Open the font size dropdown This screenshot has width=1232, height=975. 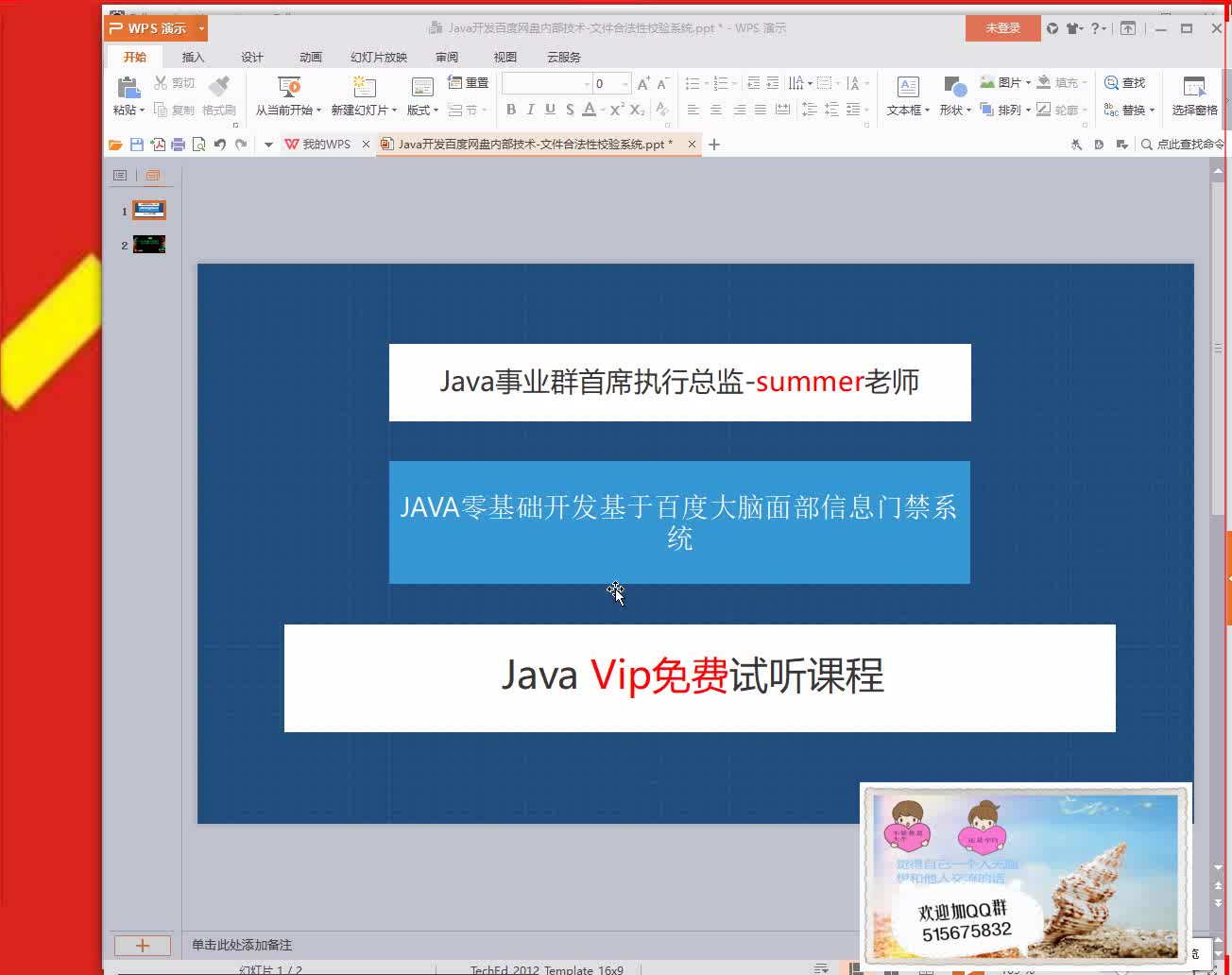click(625, 84)
